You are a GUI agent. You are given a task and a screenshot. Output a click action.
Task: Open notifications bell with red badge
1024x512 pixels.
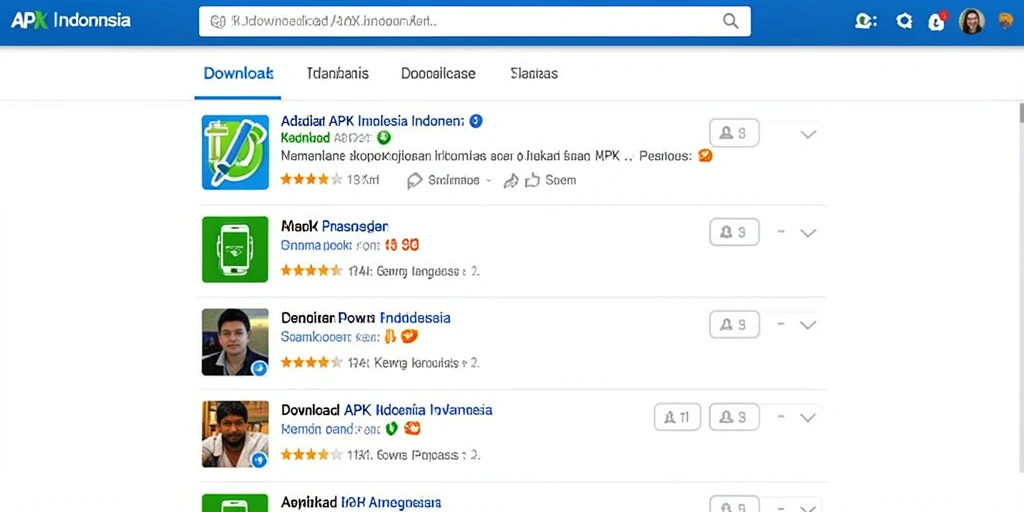point(937,21)
